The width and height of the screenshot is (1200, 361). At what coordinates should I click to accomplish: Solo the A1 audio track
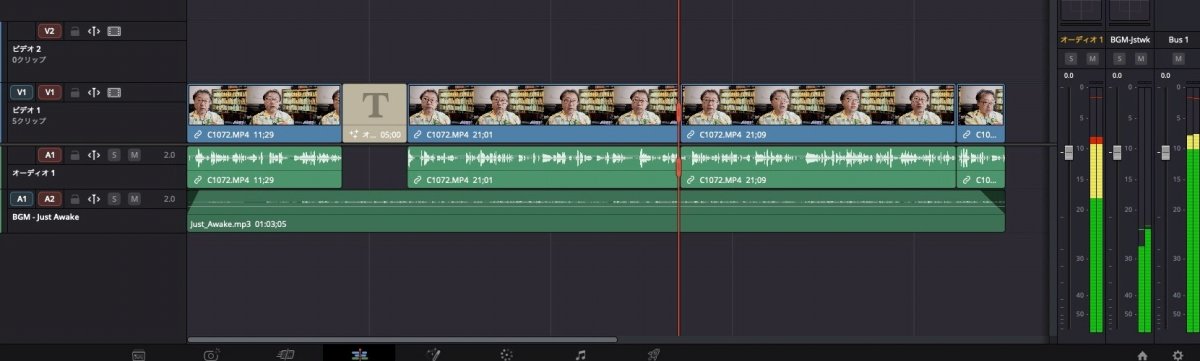(x=114, y=155)
